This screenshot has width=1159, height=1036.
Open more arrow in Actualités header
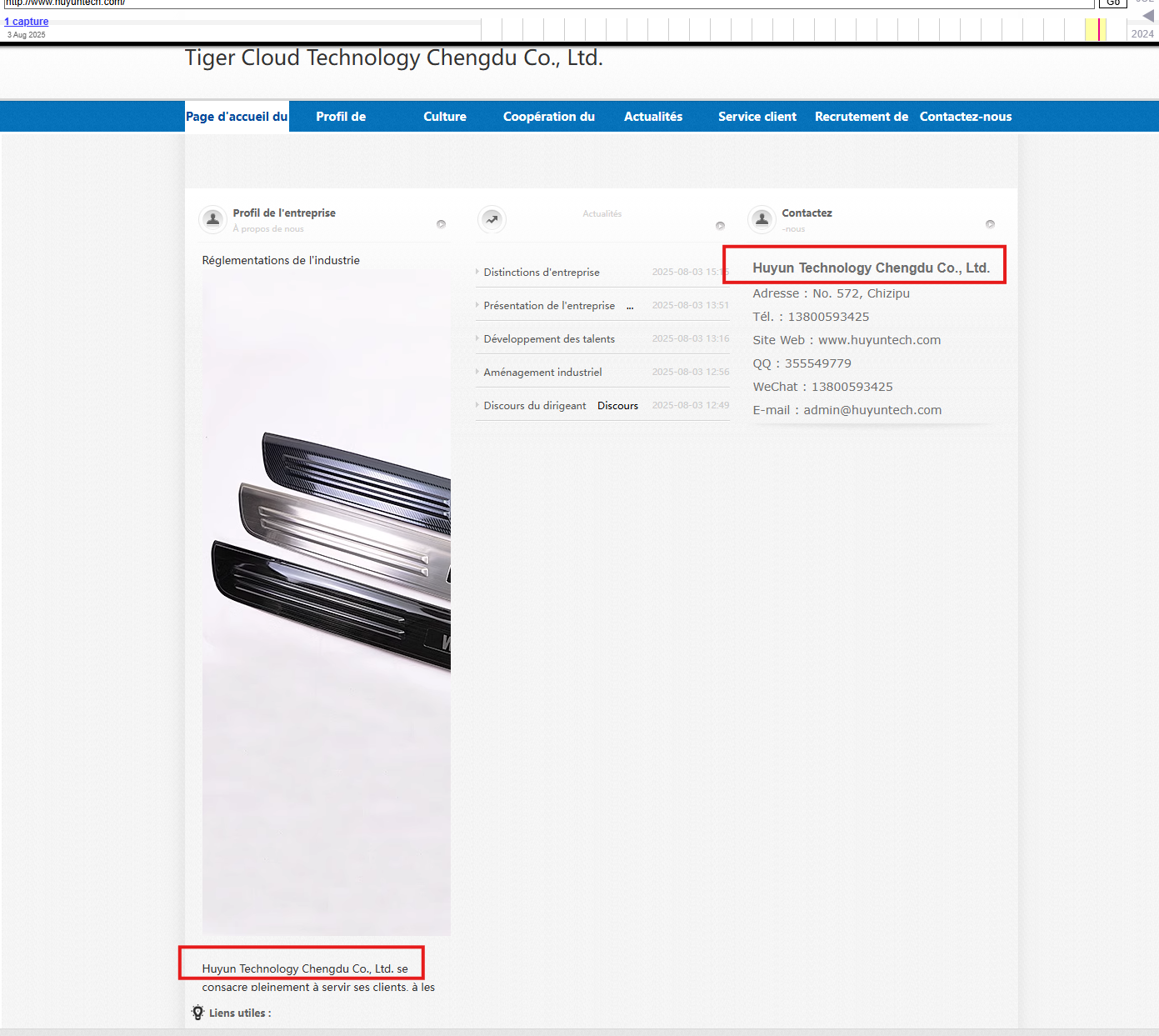tap(720, 226)
